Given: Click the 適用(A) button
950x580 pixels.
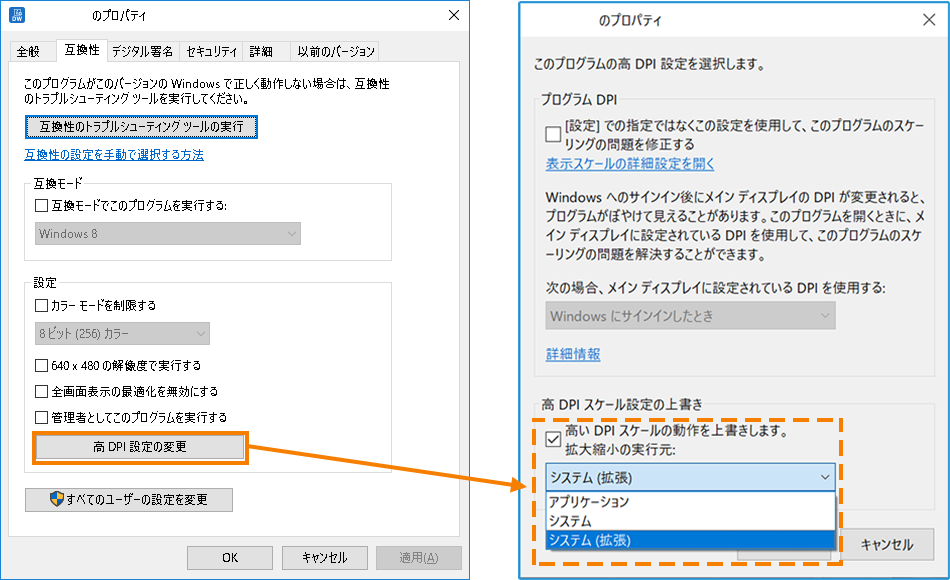Looking at the screenshot, I should pos(419,558).
